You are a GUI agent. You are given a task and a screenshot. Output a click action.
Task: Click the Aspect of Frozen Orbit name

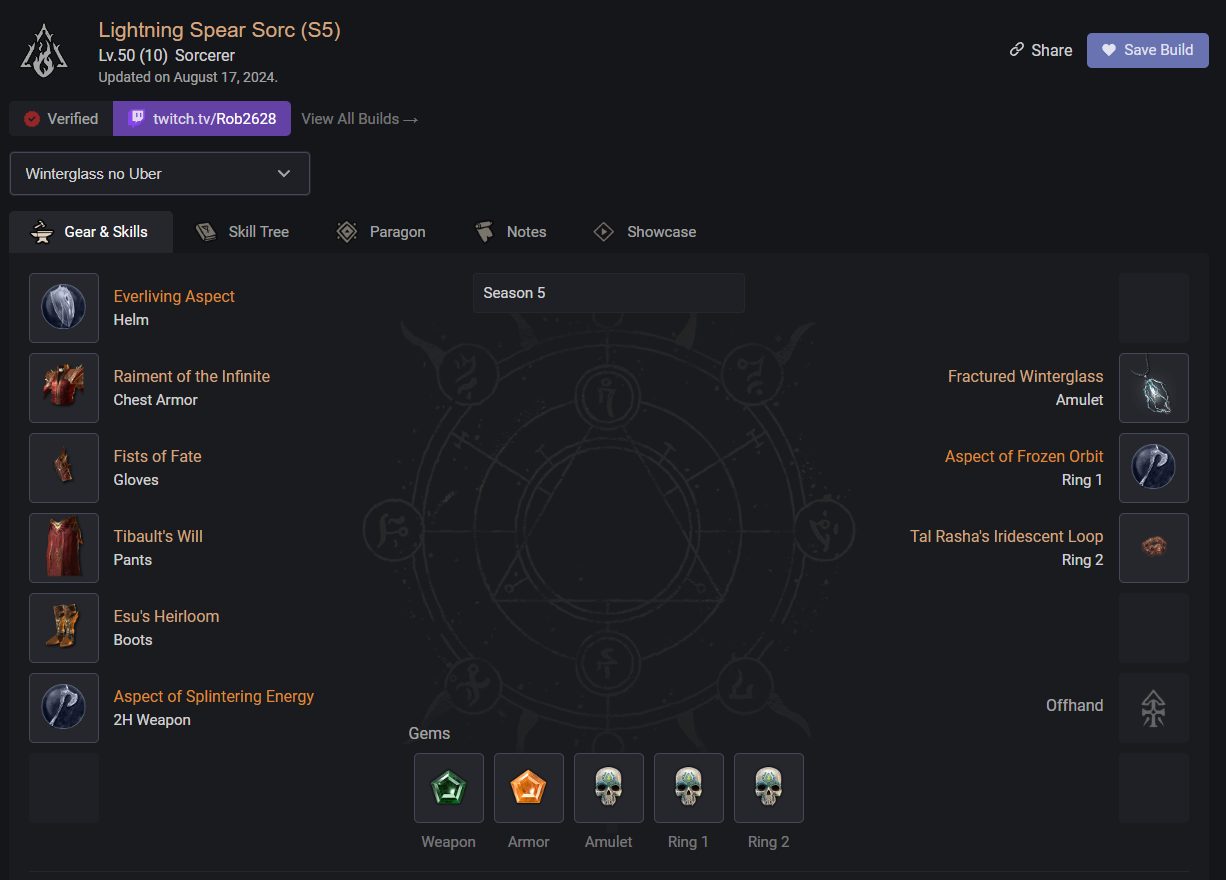point(1024,456)
